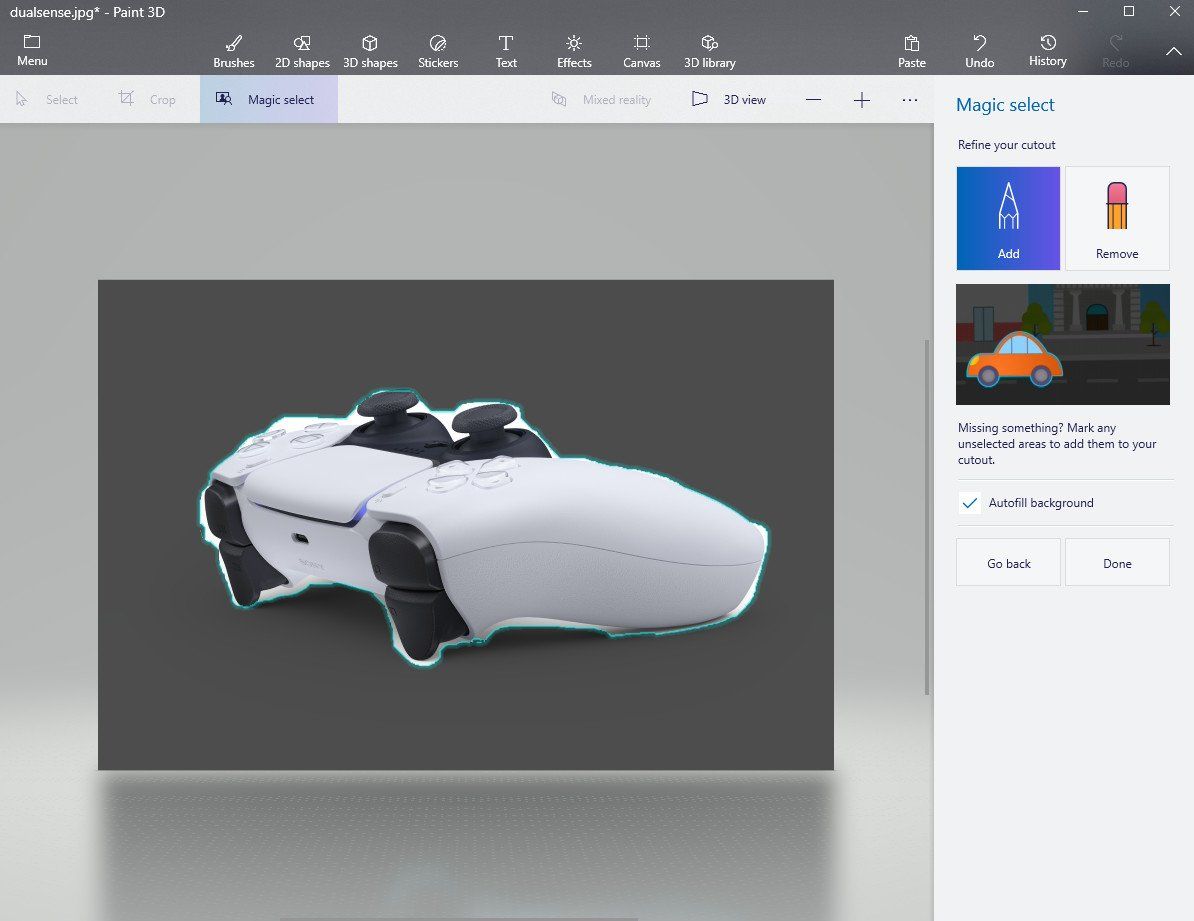1194x921 pixels.
Task: Select the Remove eraser tool
Action: (x=1117, y=219)
